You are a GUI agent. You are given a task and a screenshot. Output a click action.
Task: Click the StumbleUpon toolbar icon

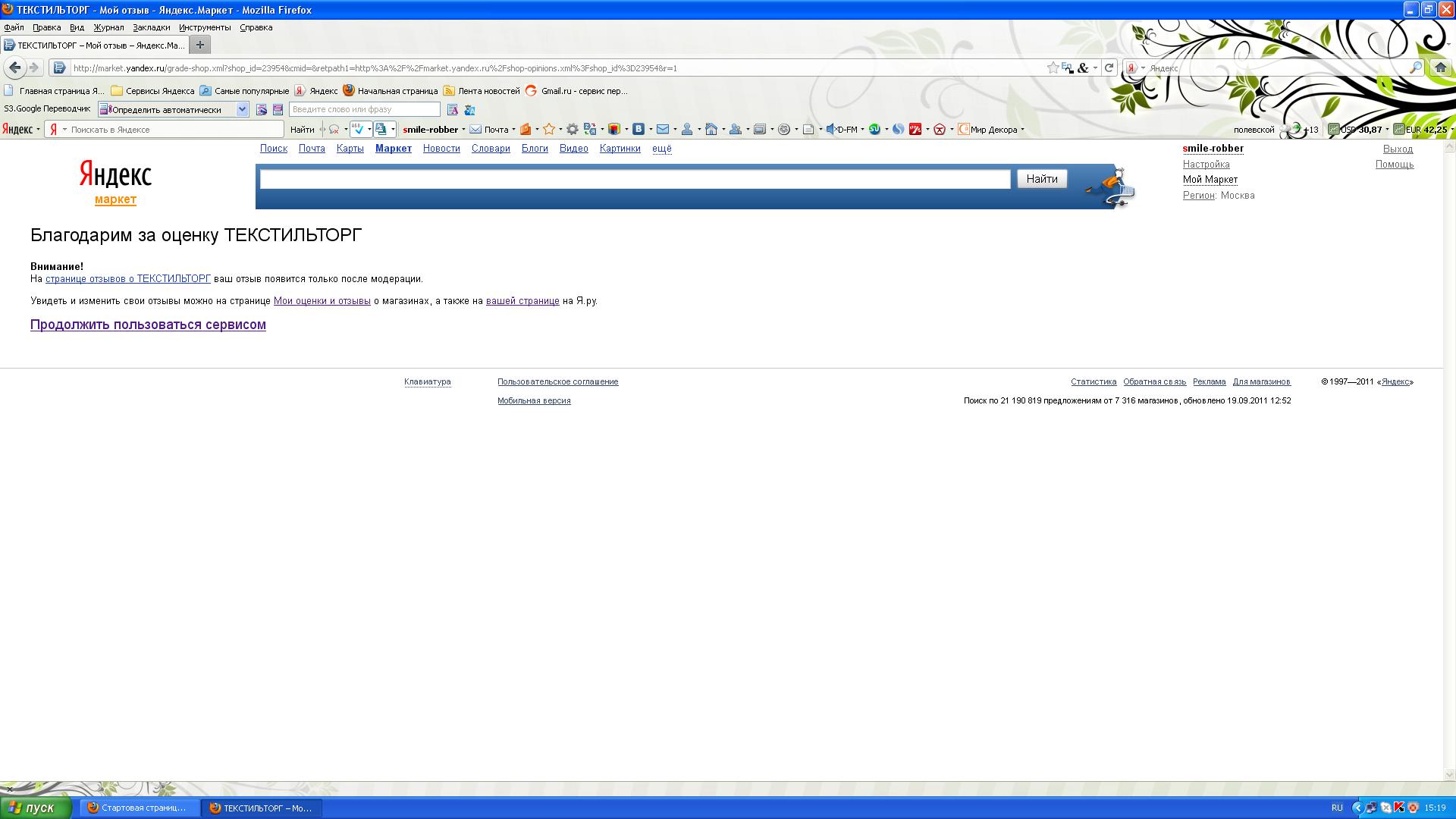[x=874, y=130]
